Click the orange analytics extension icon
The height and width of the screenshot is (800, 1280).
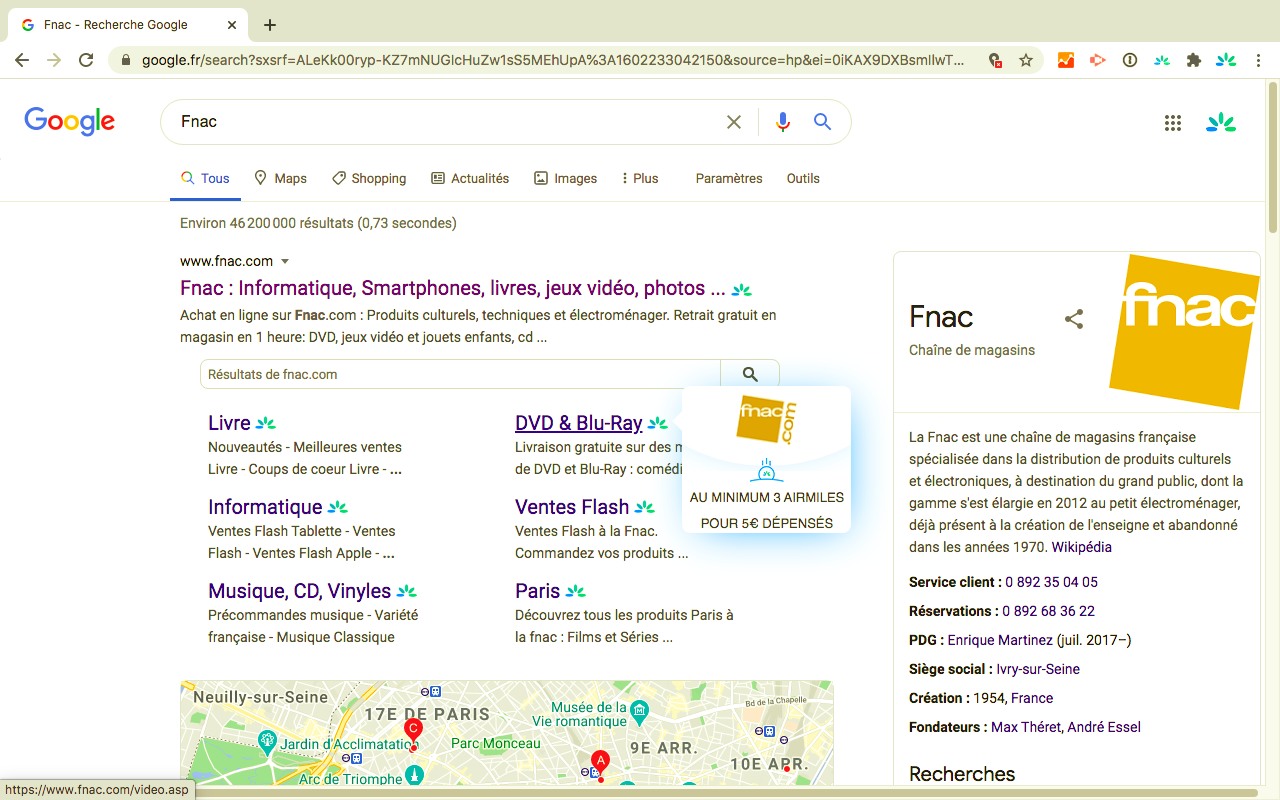tap(1066, 60)
